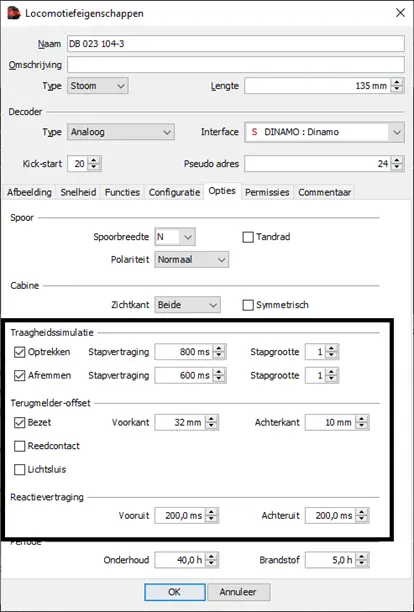Open the Spoorbreedte dropdown
The height and width of the screenshot is (612, 414).
tap(175, 237)
